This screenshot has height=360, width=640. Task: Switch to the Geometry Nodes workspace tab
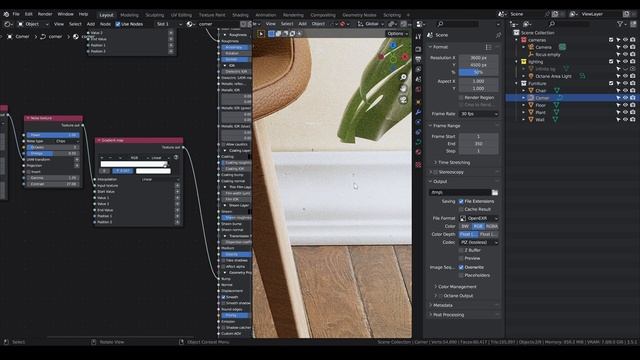(x=359, y=15)
